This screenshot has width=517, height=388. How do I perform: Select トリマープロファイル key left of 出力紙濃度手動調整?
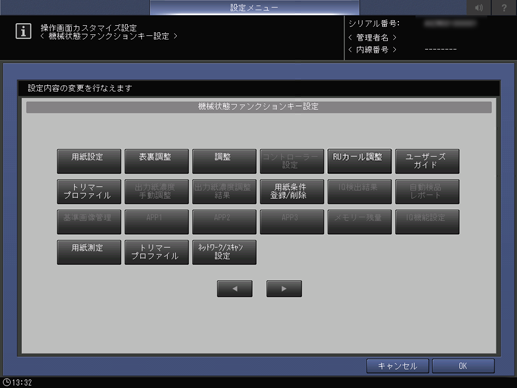pos(89,192)
